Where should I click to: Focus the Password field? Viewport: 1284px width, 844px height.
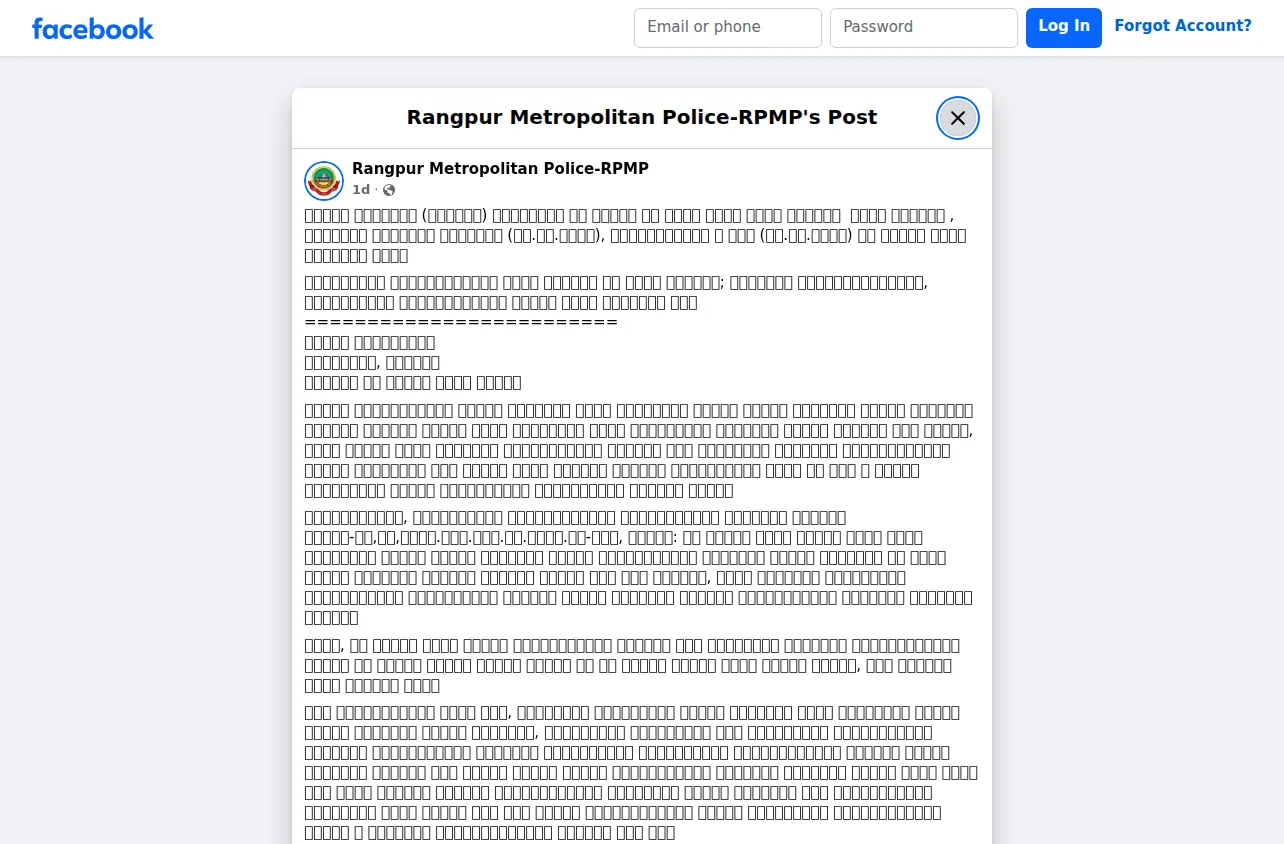[924, 28]
